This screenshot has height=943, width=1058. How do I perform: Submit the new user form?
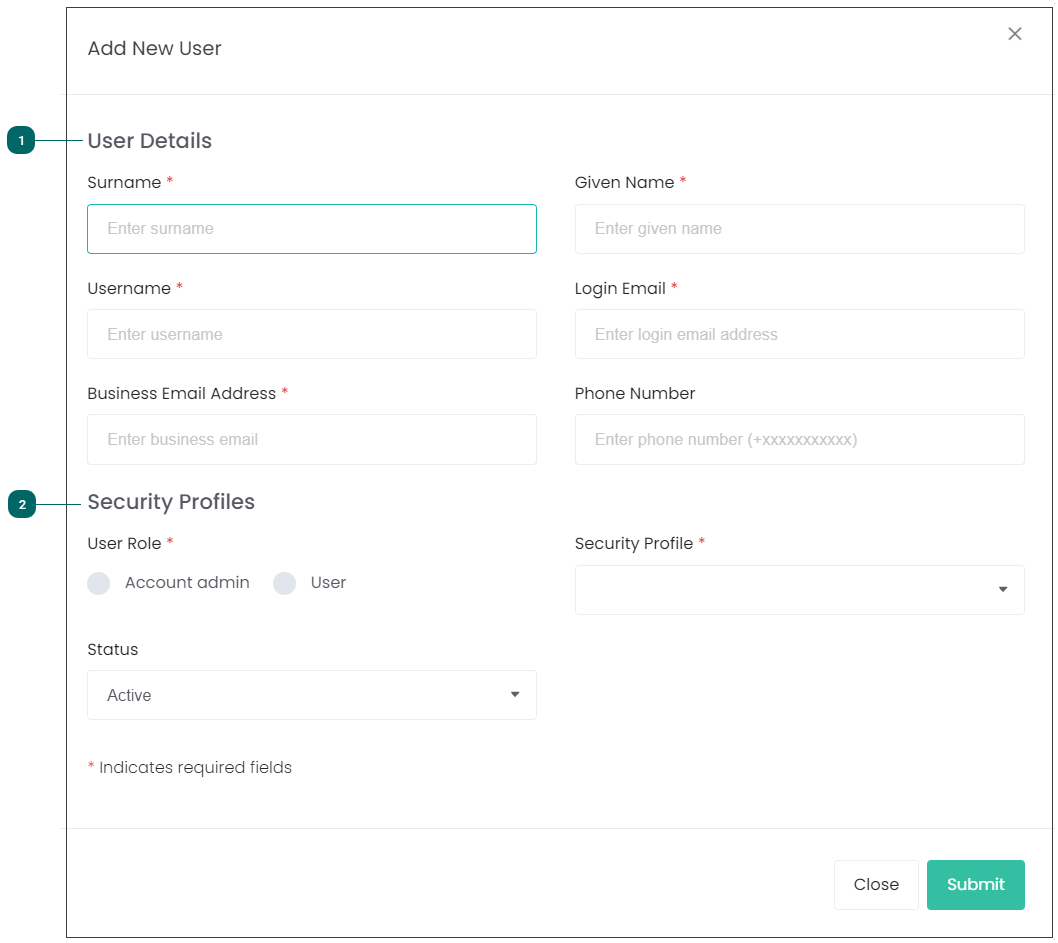pos(976,884)
